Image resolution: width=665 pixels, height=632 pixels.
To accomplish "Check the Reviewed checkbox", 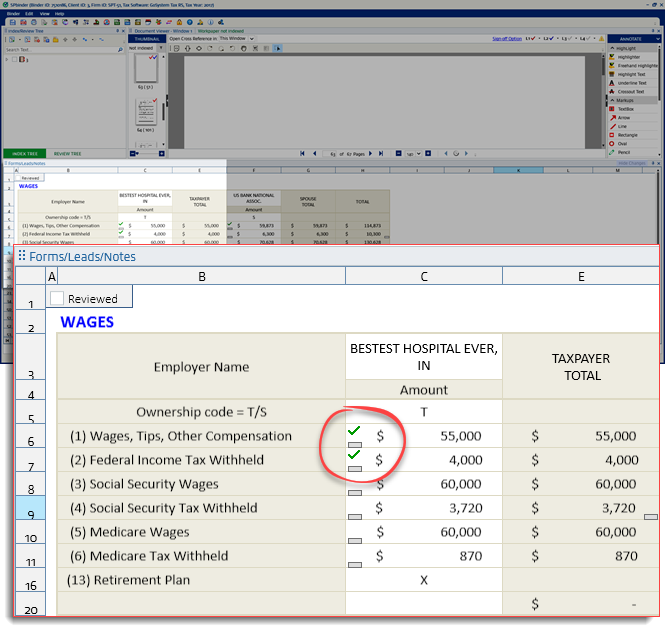I will pyautogui.click(x=57, y=298).
